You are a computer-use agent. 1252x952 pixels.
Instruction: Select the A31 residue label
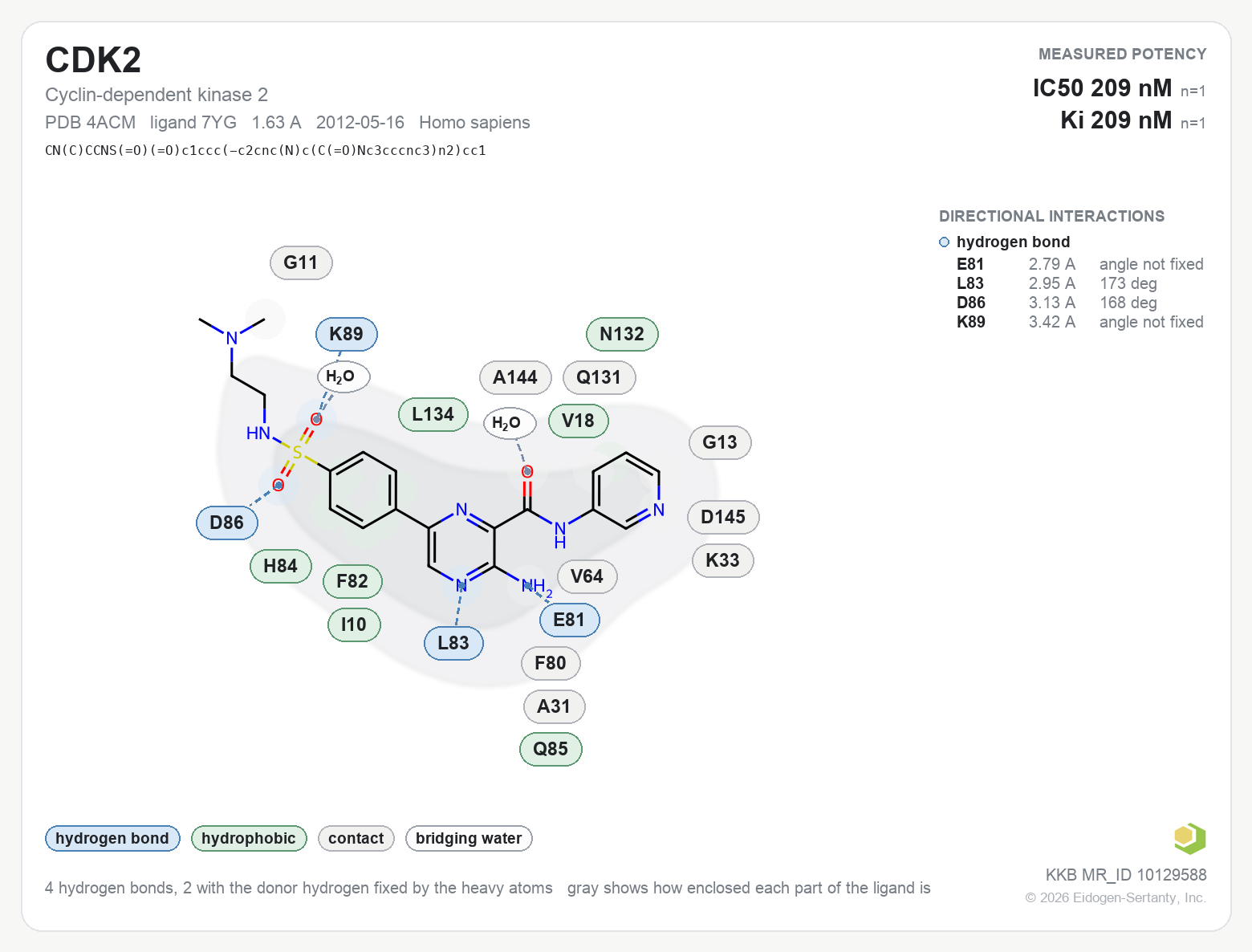(x=554, y=706)
